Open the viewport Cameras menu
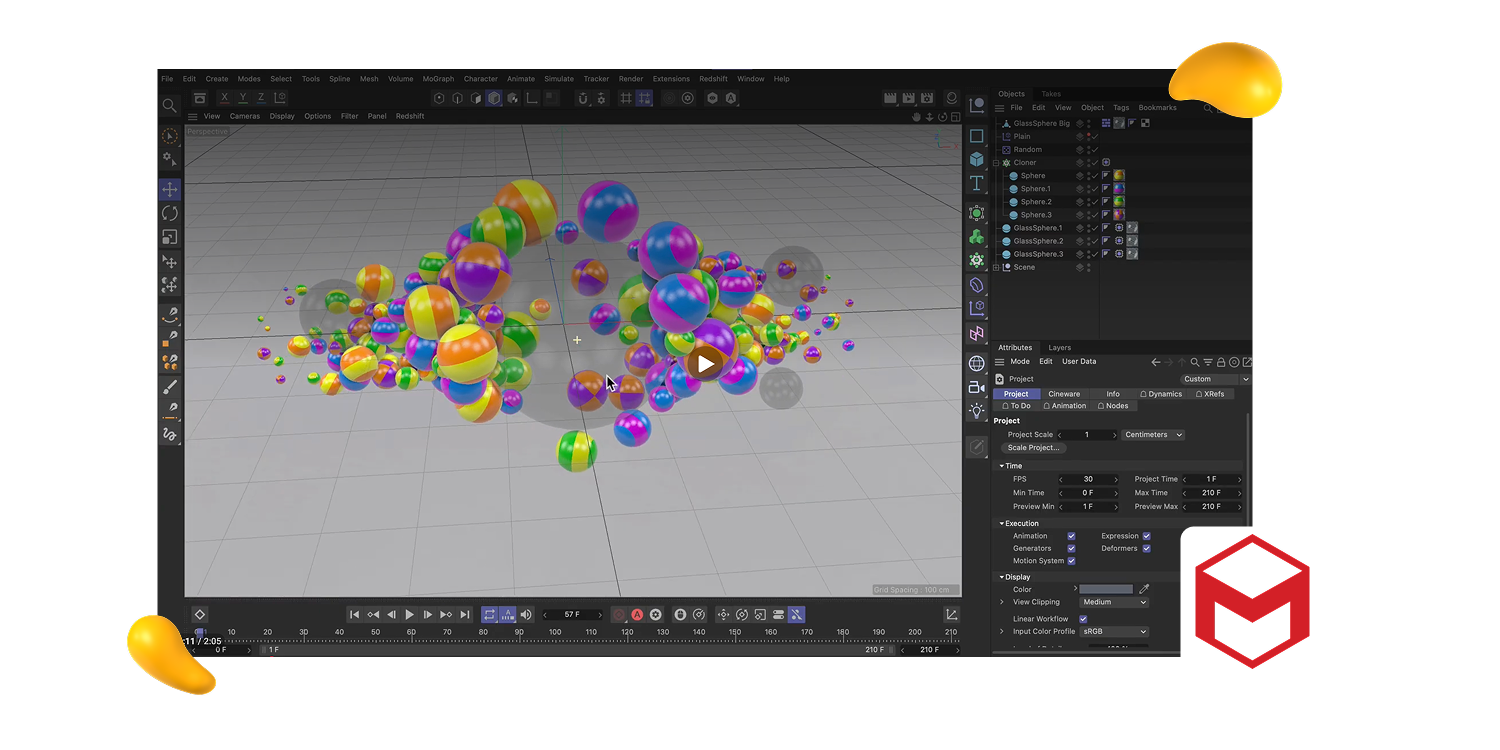The image size is (1500, 750). pyautogui.click(x=245, y=116)
